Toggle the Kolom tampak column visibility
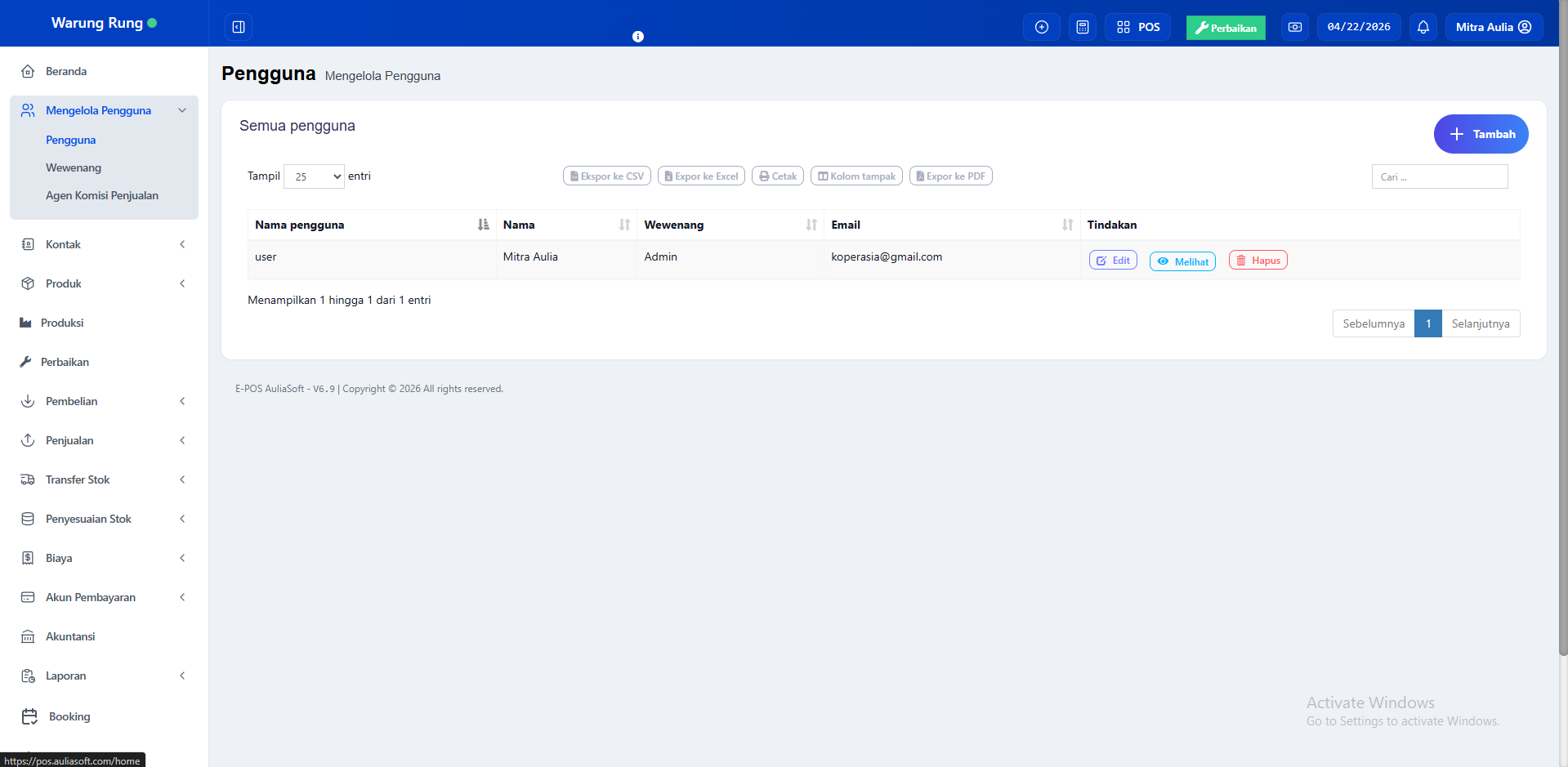Screen dimensions: 1568x767 (x=855, y=176)
